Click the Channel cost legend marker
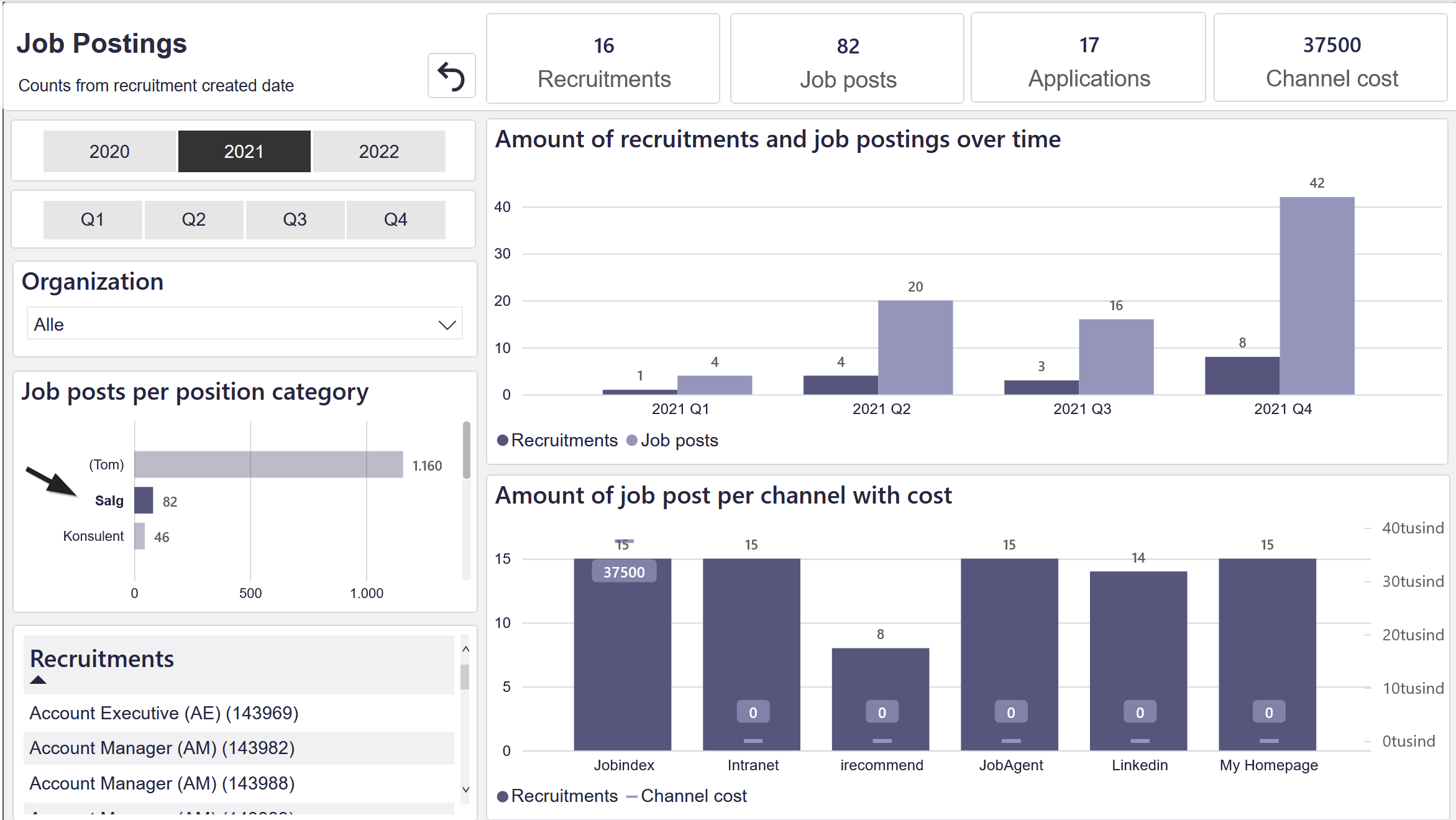 (632, 796)
